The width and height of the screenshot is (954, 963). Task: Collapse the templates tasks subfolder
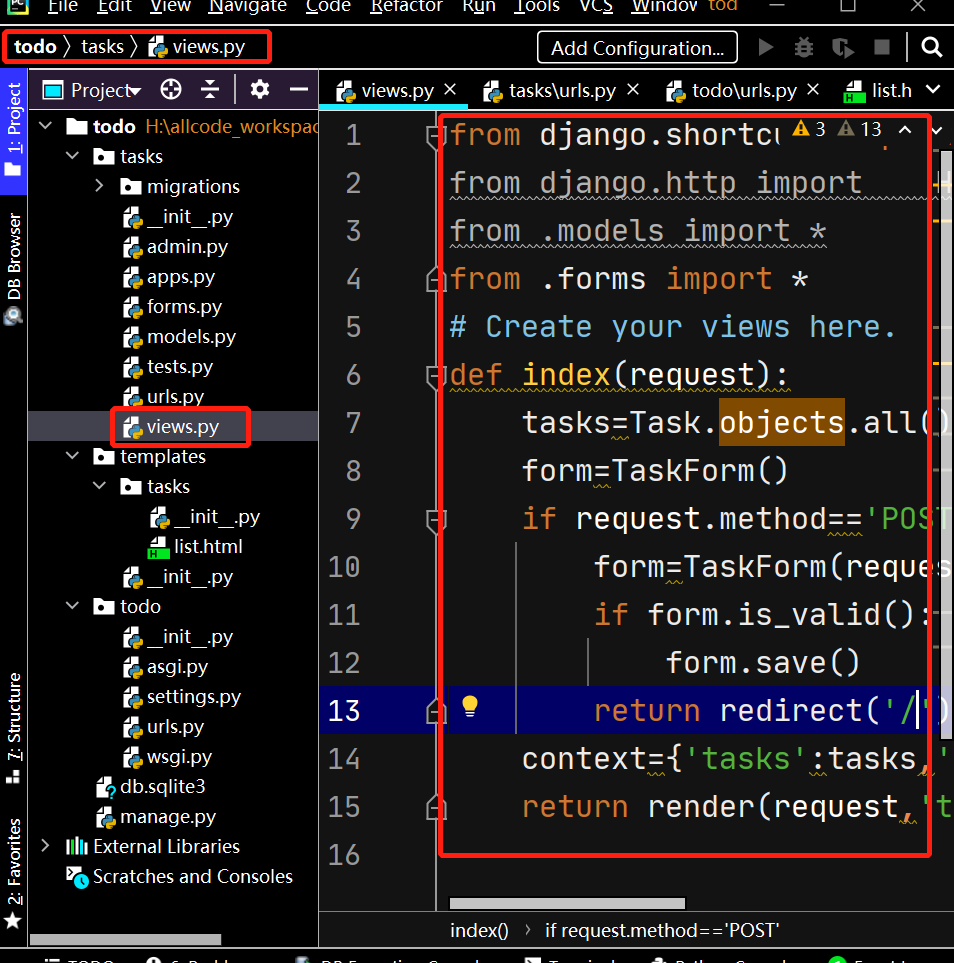100,486
